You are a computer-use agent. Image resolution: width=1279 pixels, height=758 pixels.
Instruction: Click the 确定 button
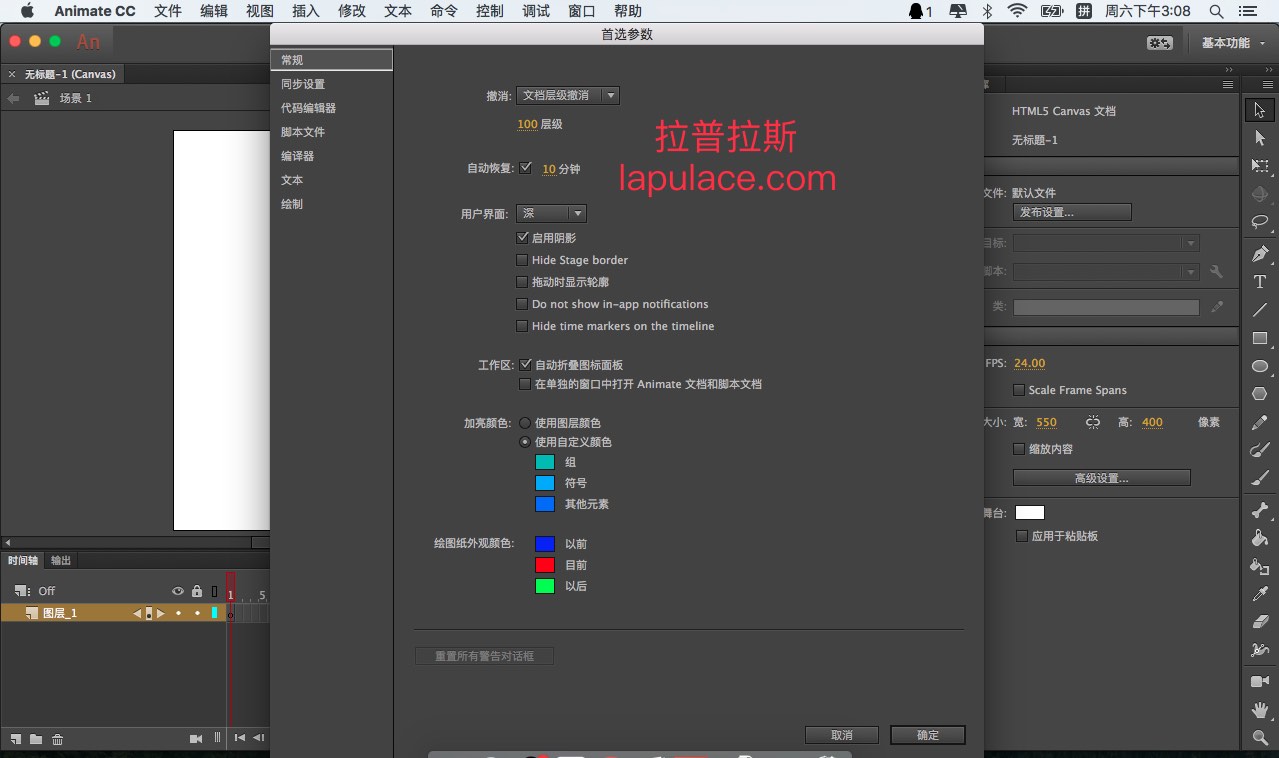tap(927, 735)
